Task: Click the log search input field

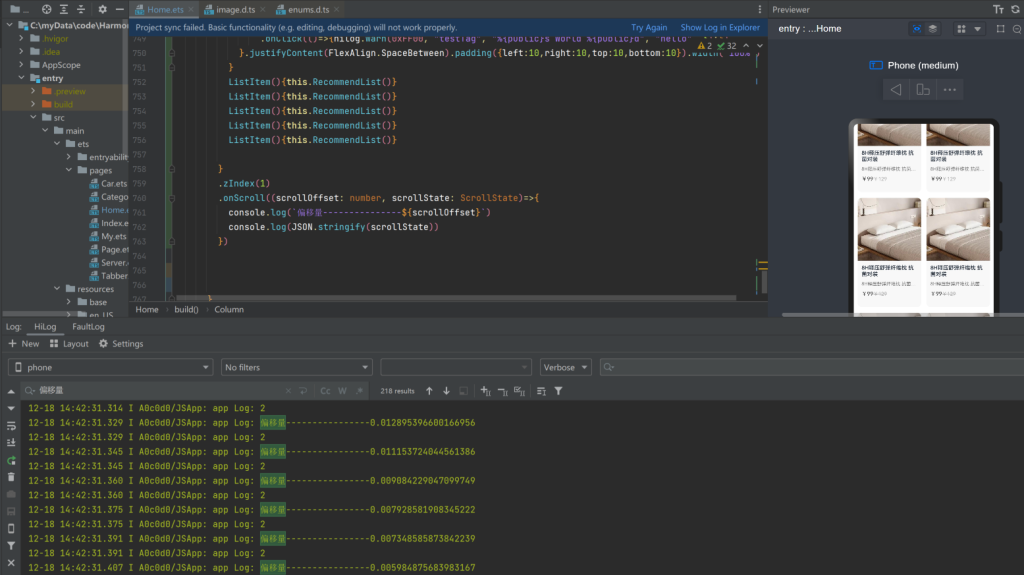Action: pos(160,391)
